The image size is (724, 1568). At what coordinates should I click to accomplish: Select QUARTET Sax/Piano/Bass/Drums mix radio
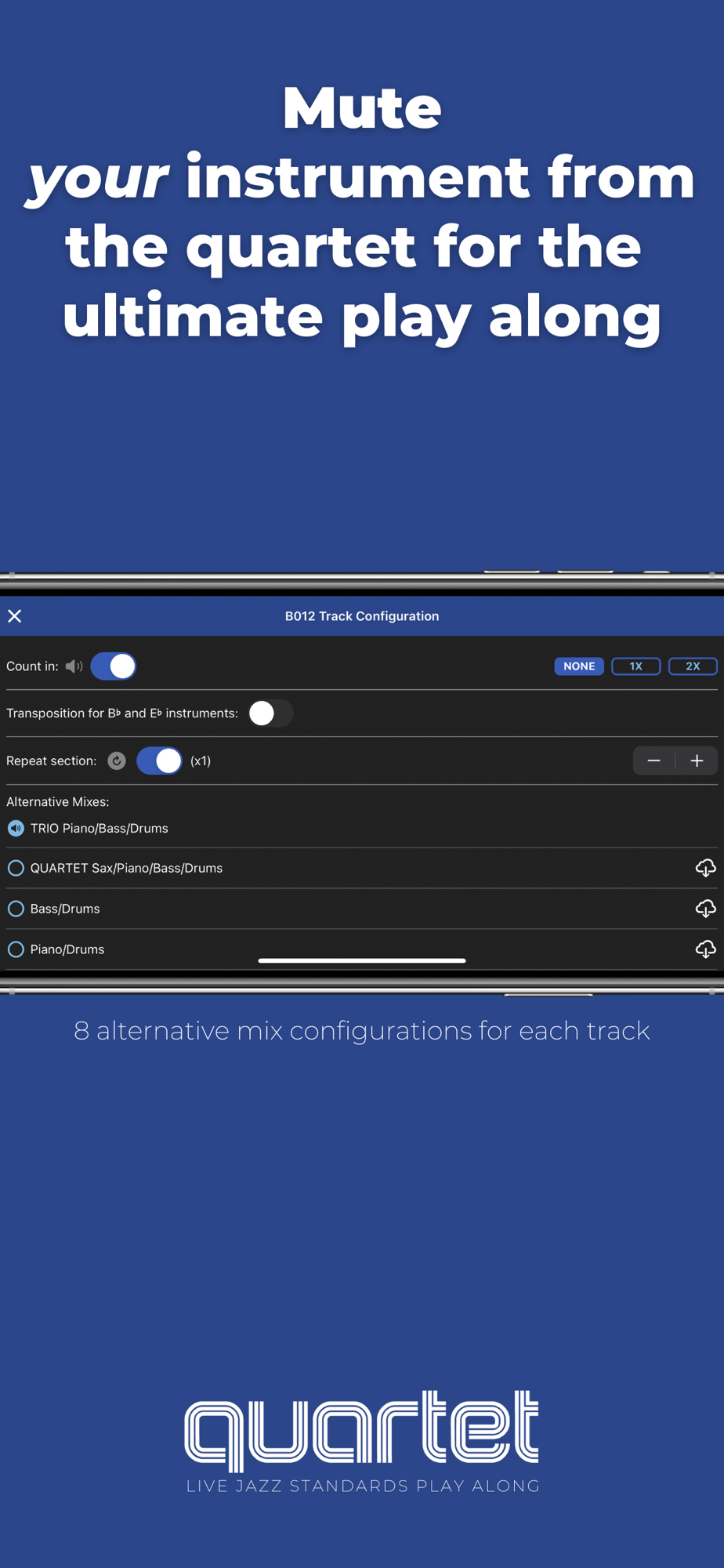click(16, 869)
